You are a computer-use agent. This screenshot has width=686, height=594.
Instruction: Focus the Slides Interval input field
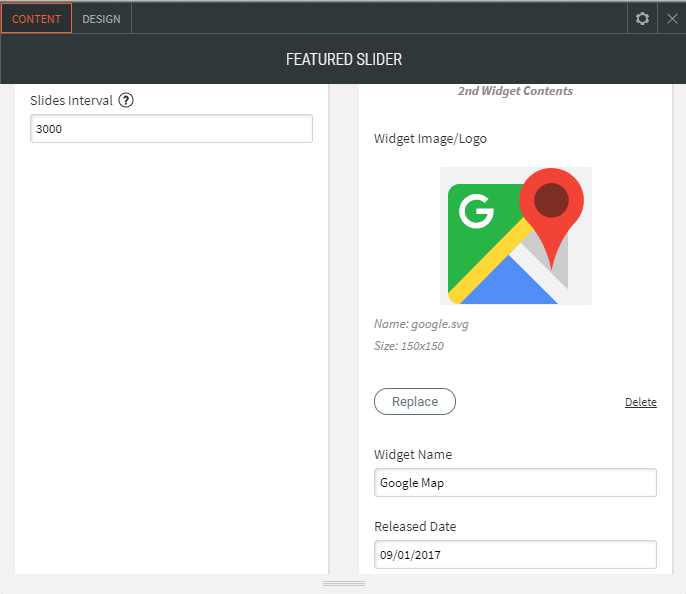(x=171, y=129)
